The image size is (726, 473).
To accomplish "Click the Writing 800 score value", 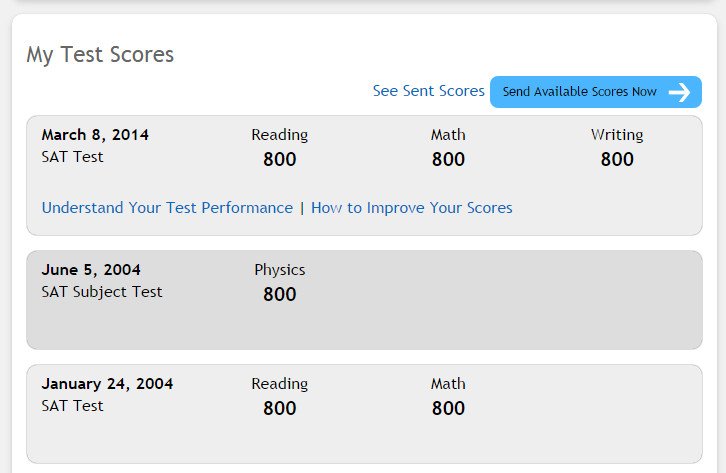I will [x=617, y=159].
